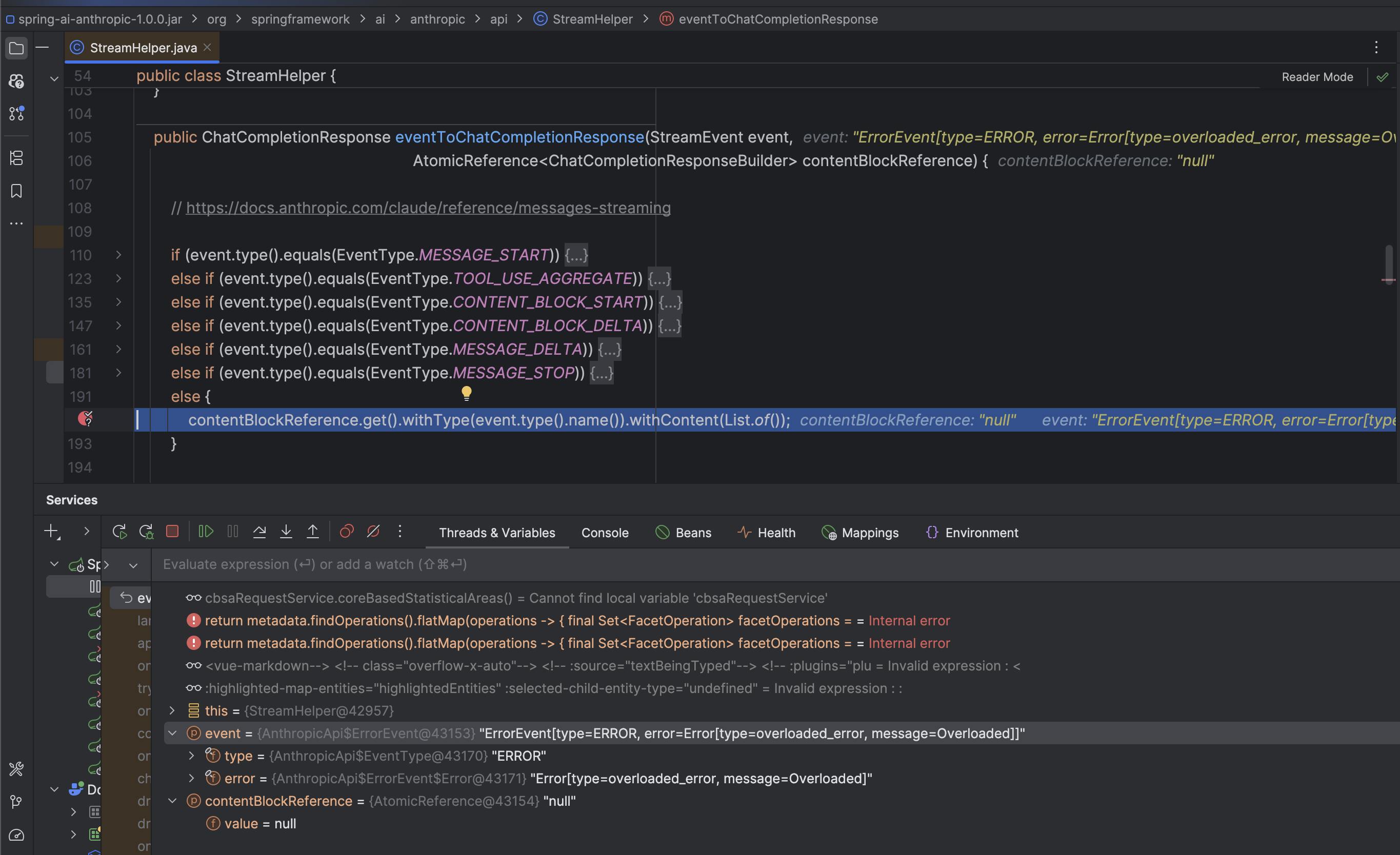The image size is (1400, 855).
Task: Switch to the Console tab
Action: click(x=605, y=533)
